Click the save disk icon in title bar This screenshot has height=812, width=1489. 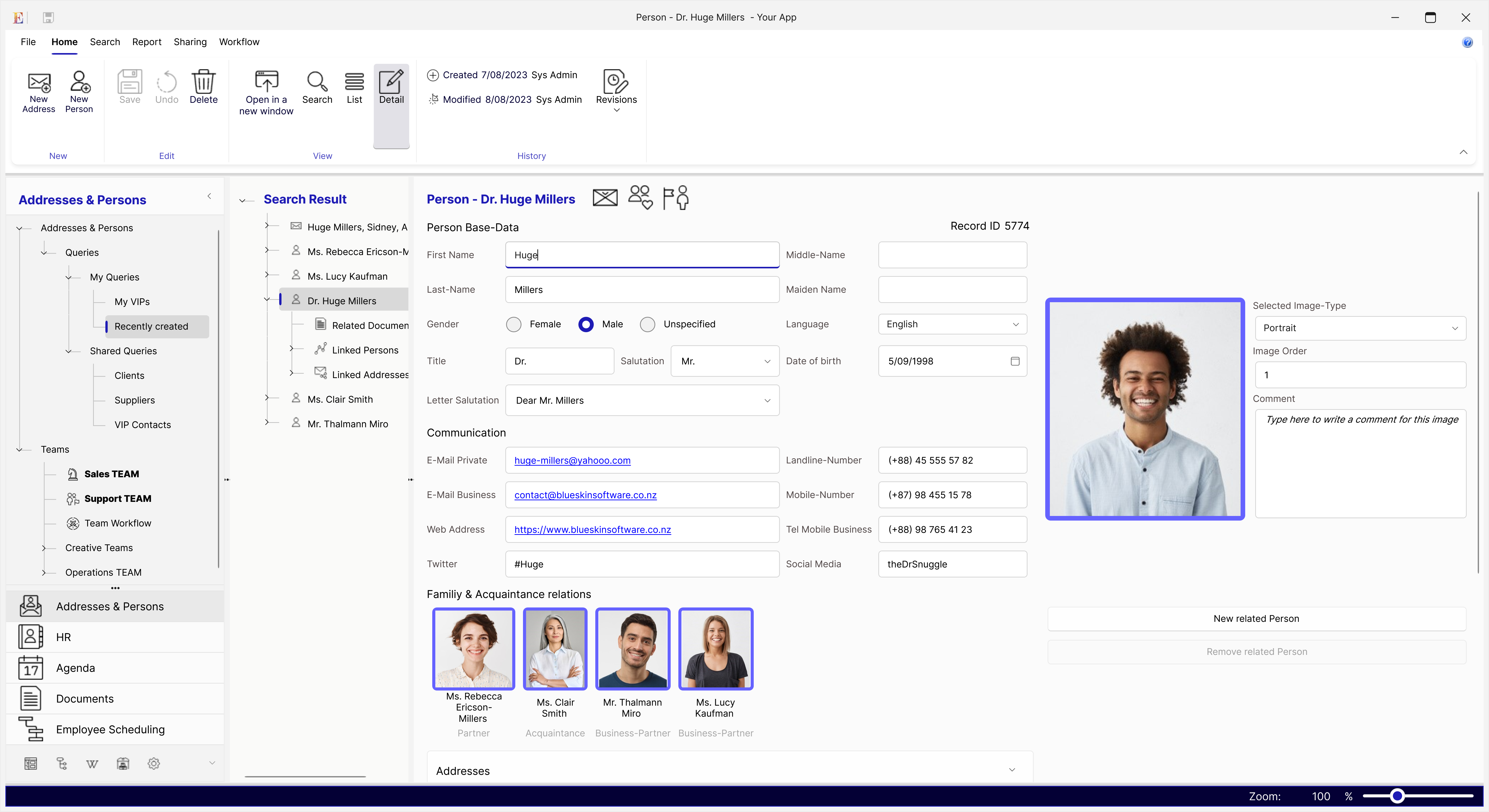48,17
